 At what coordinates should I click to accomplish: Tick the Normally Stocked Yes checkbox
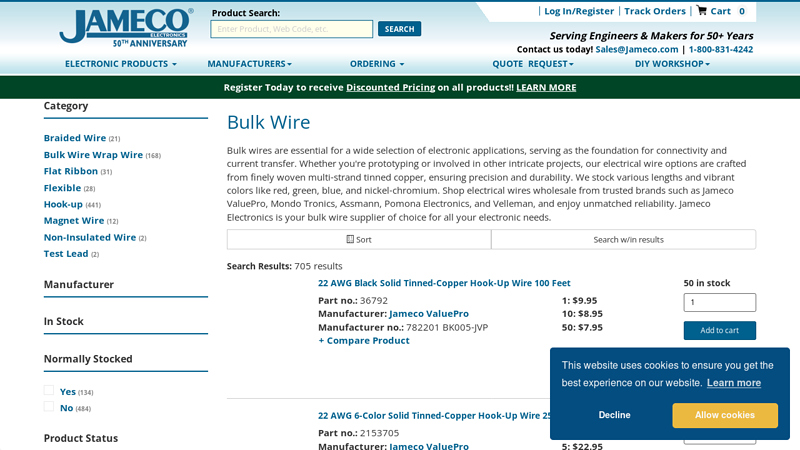[49, 391]
